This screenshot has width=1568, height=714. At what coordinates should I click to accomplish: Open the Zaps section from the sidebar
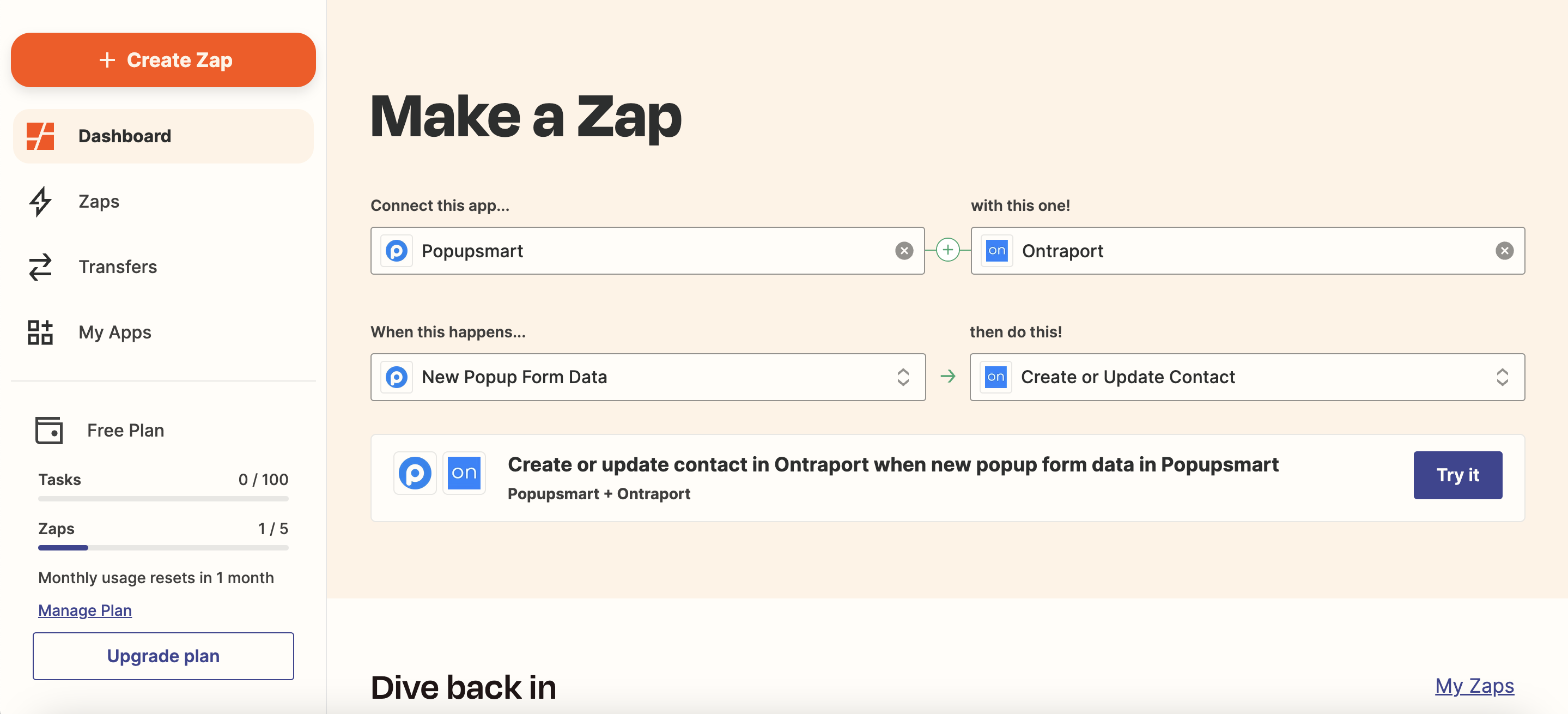point(98,201)
